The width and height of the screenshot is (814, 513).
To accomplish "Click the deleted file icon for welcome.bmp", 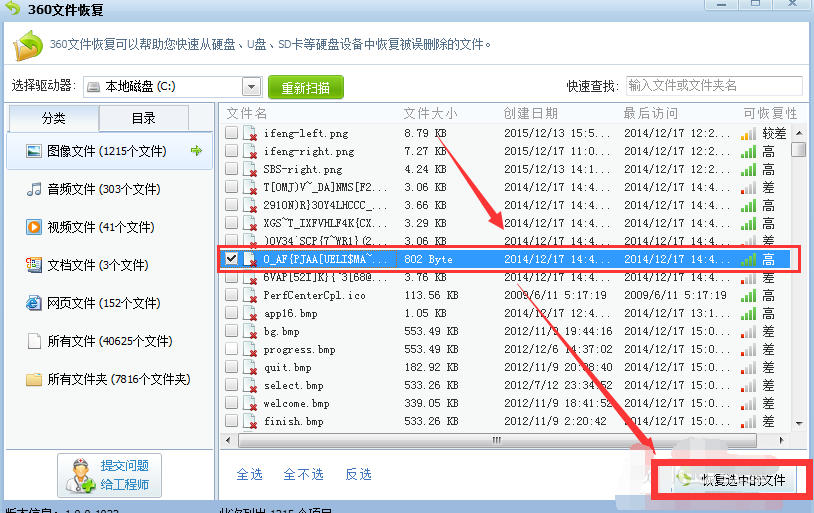I will pos(250,403).
